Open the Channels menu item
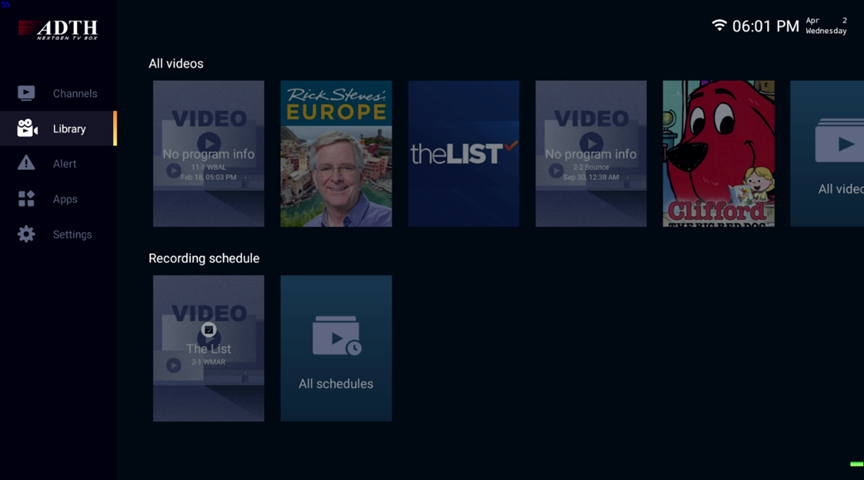This screenshot has height=480, width=864. coord(58,93)
